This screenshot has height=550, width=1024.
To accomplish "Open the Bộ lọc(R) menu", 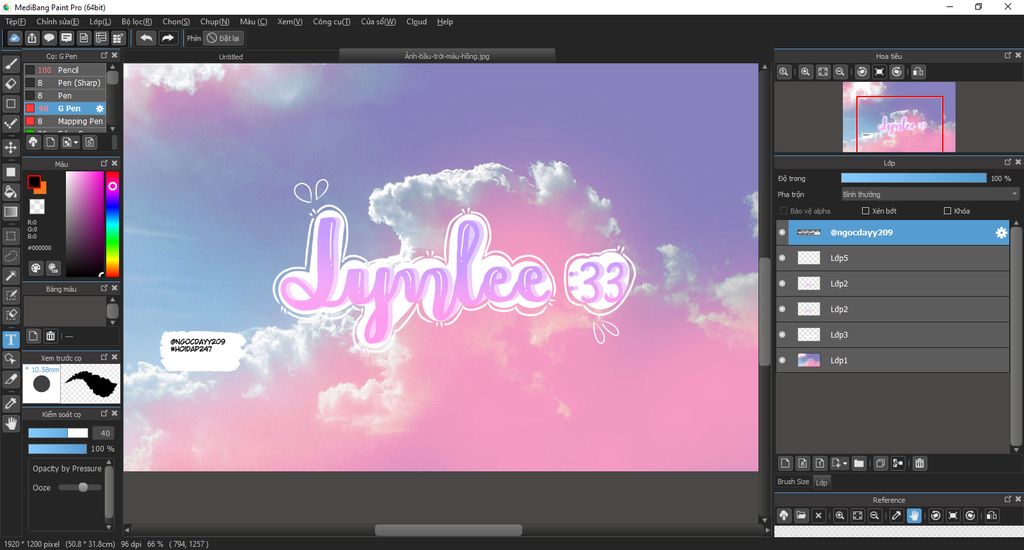I will 136,22.
